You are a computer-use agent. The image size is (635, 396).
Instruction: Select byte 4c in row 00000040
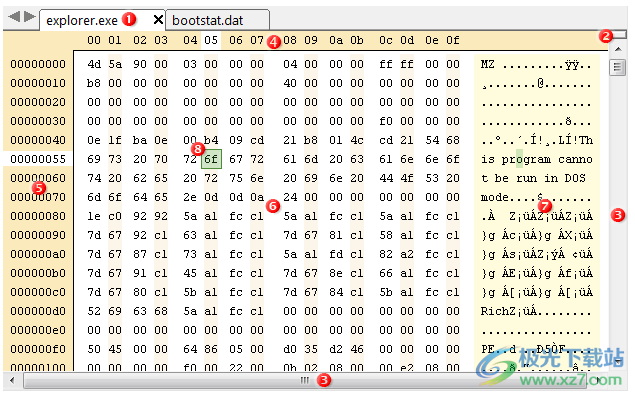pyautogui.click(x=357, y=140)
